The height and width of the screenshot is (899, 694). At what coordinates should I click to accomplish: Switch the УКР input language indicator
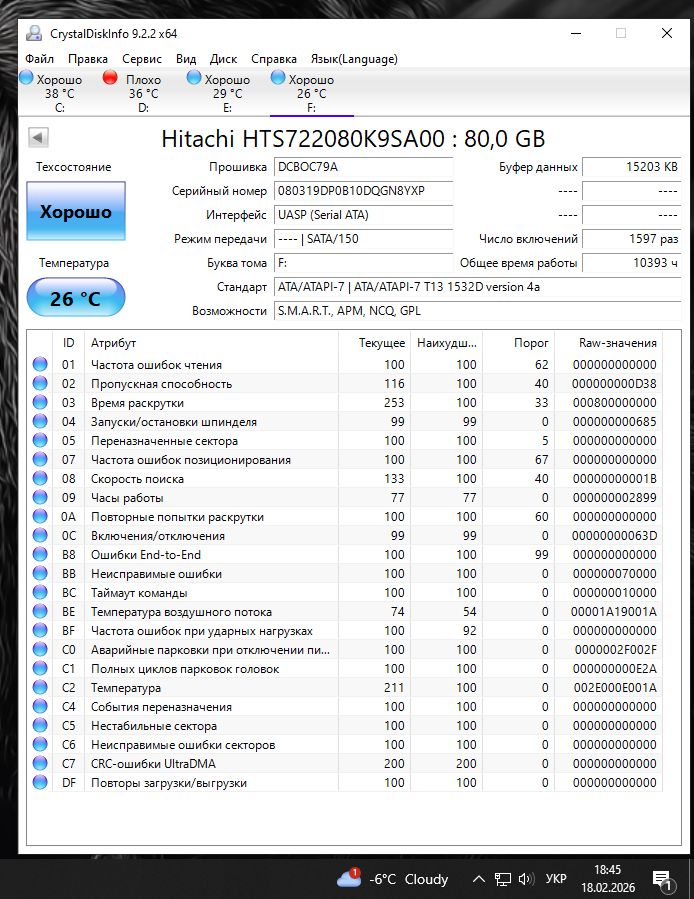click(556, 879)
